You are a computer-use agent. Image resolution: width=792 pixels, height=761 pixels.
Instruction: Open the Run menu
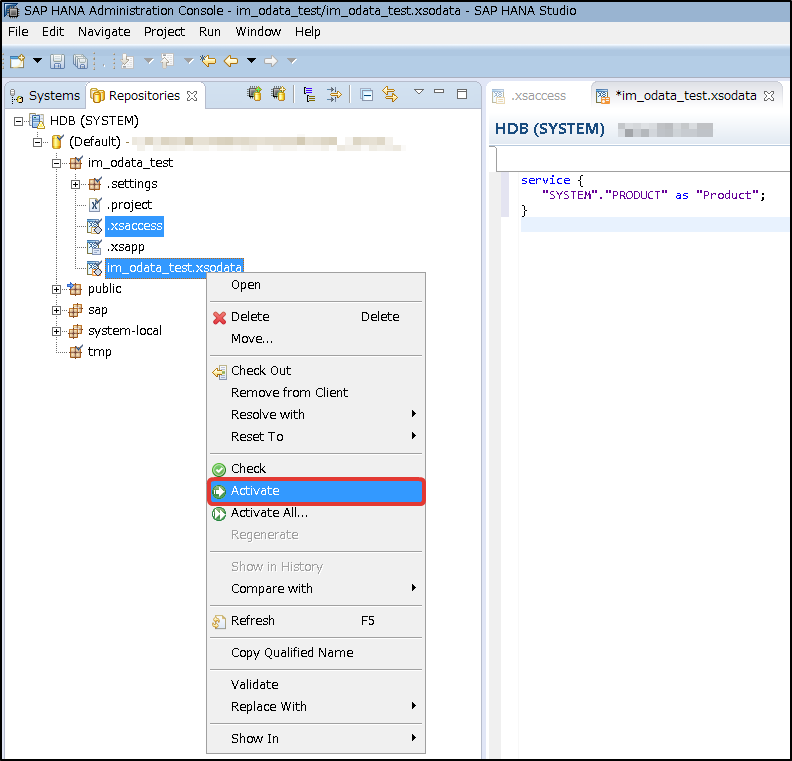tap(210, 32)
